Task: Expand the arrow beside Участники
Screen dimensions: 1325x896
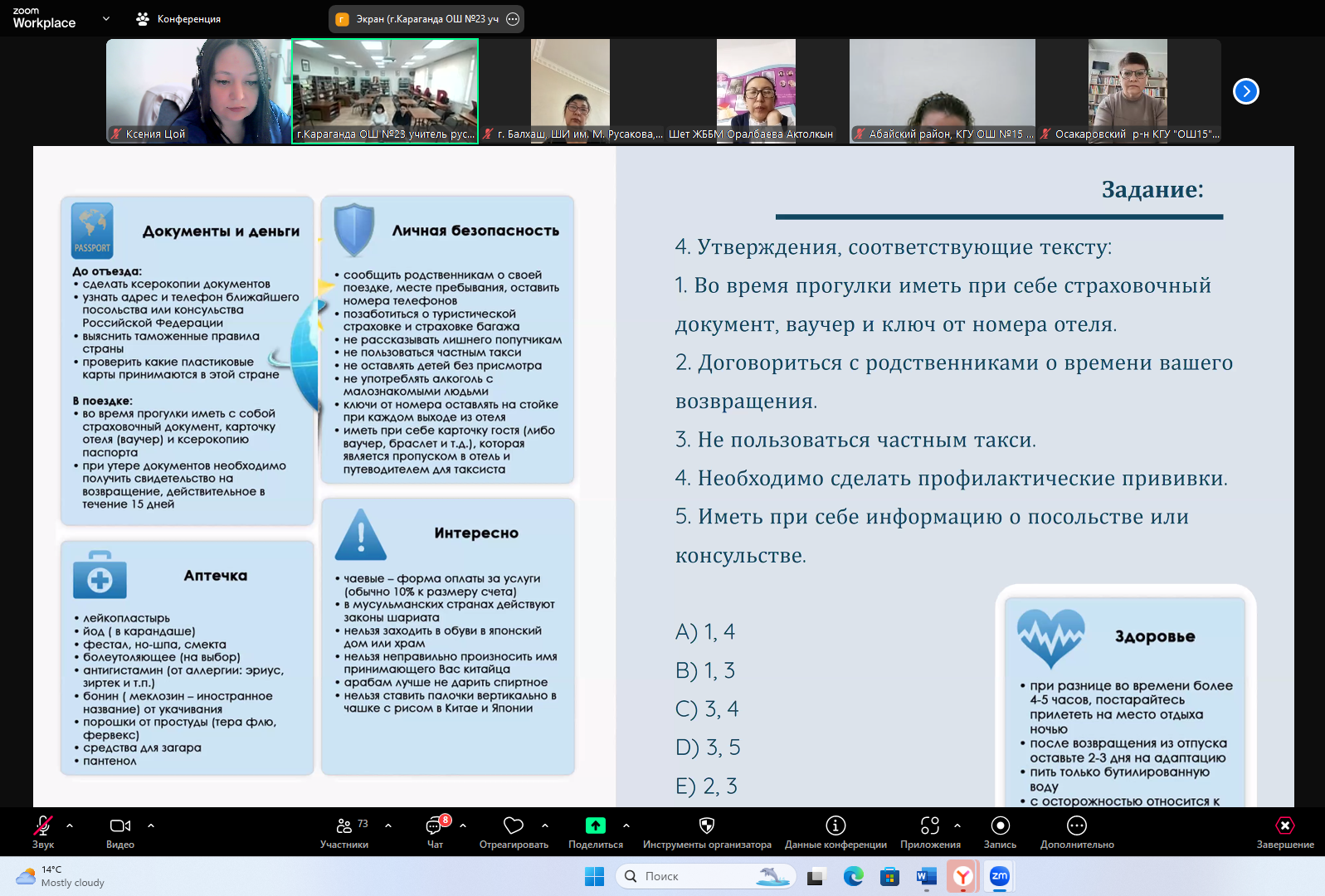Action: (x=388, y=825)
